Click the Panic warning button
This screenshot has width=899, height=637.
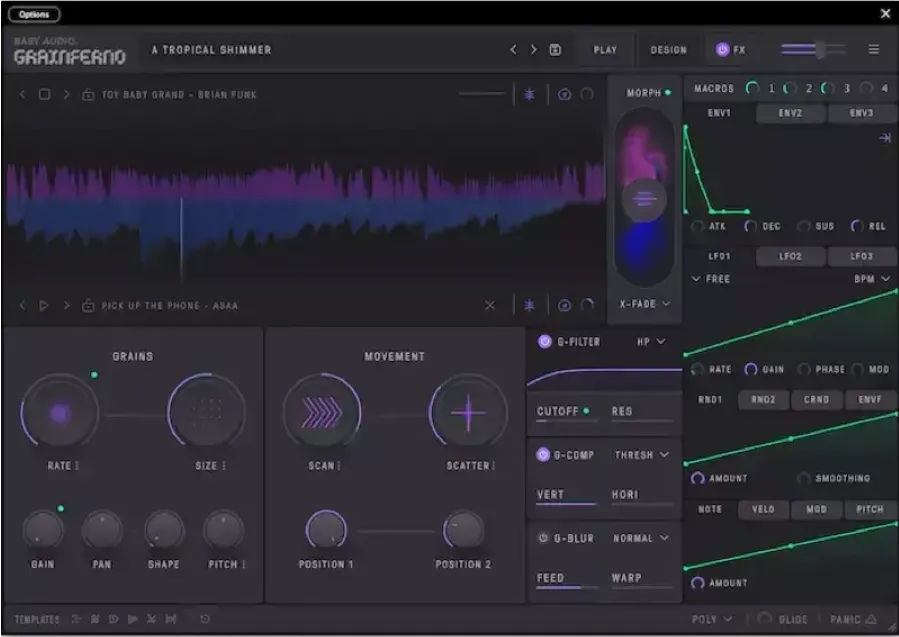[854, 619]
